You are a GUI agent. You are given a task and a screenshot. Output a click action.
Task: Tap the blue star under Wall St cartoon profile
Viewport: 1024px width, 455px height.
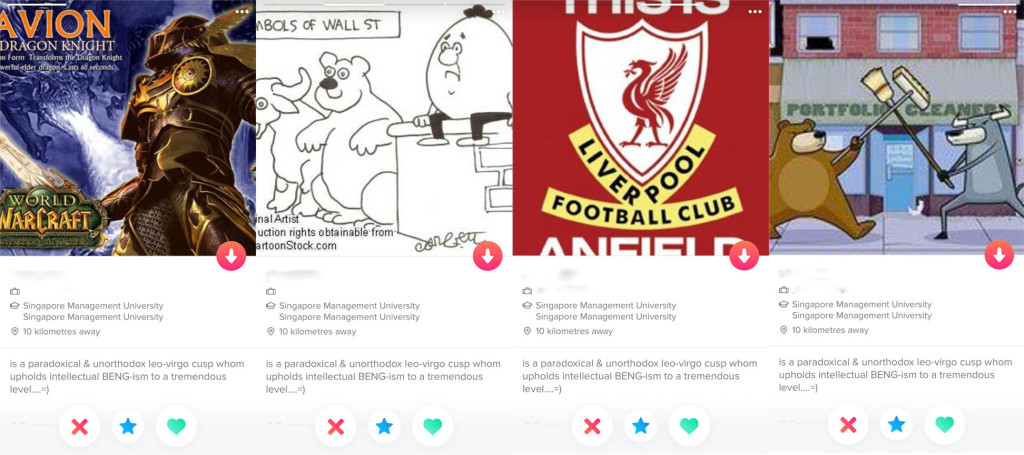point(384,427)
